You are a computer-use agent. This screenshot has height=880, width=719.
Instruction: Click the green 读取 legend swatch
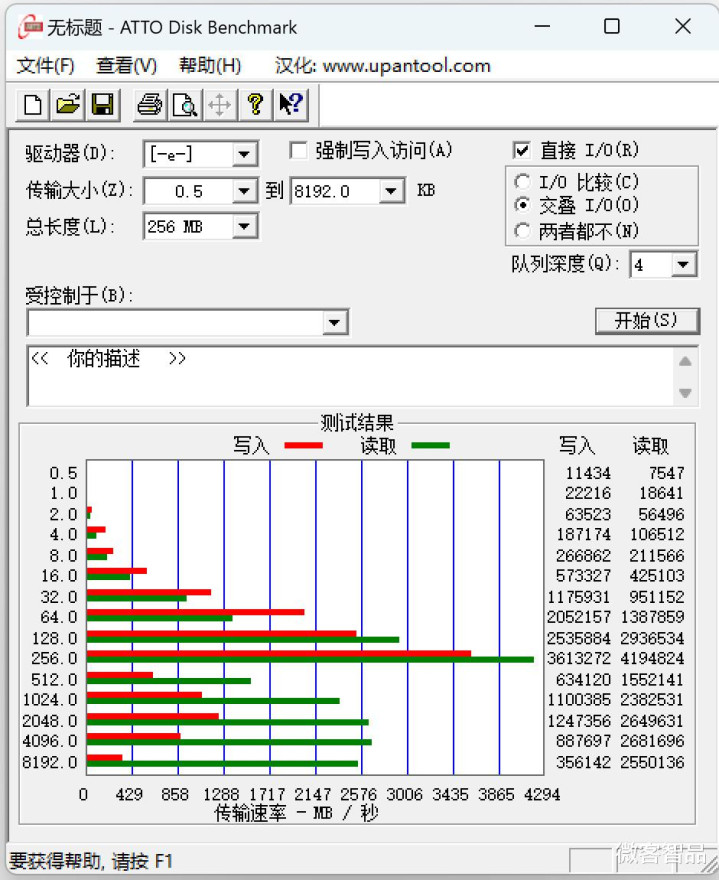click(431, 446)
